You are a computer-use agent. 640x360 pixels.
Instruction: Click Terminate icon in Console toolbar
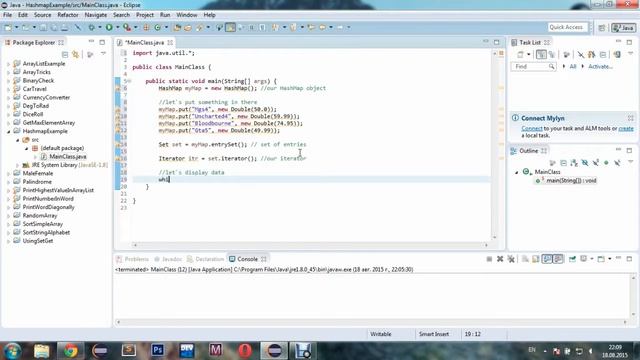click(x=489, y=259)
